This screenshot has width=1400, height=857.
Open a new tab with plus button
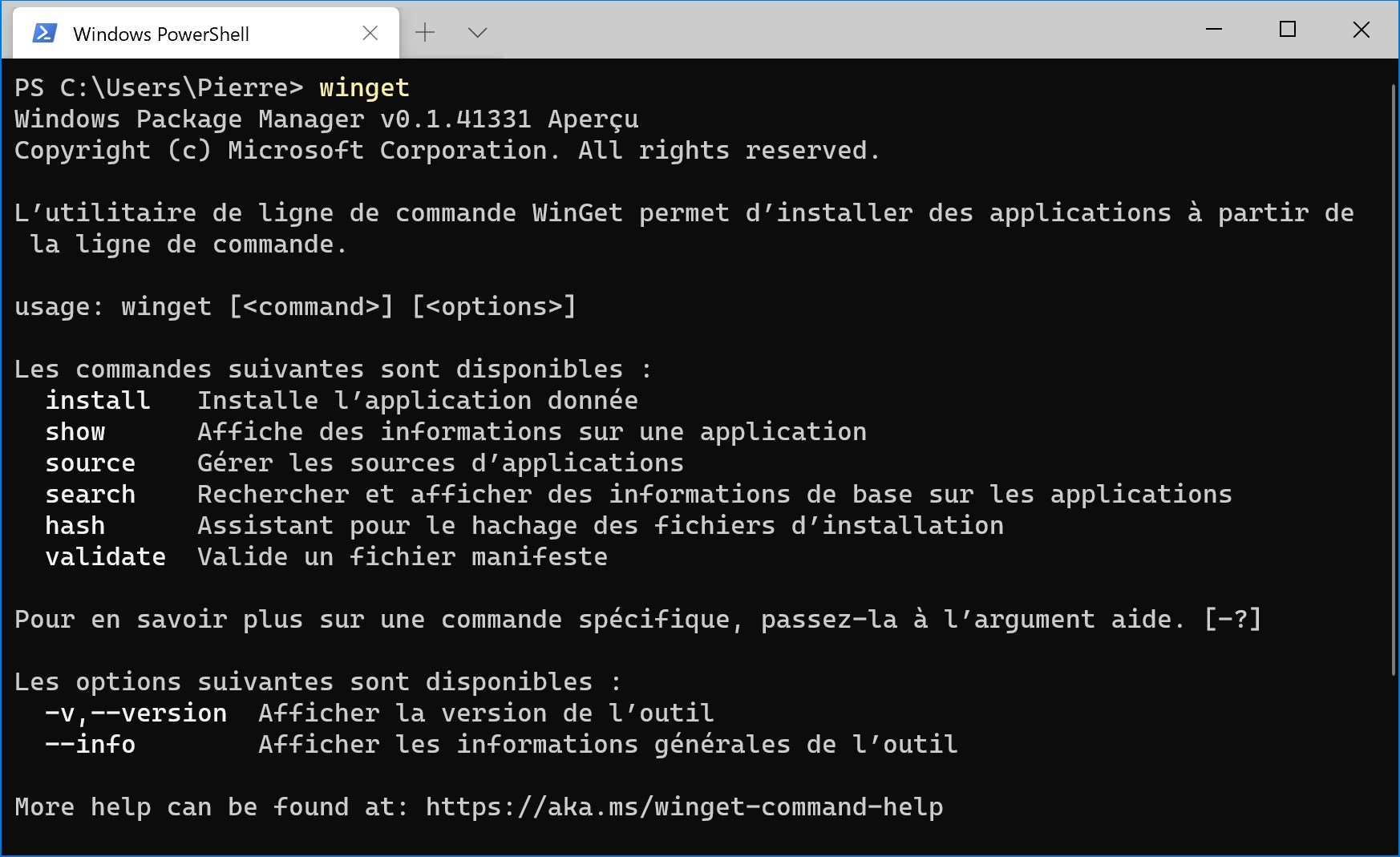coord(425,33)
